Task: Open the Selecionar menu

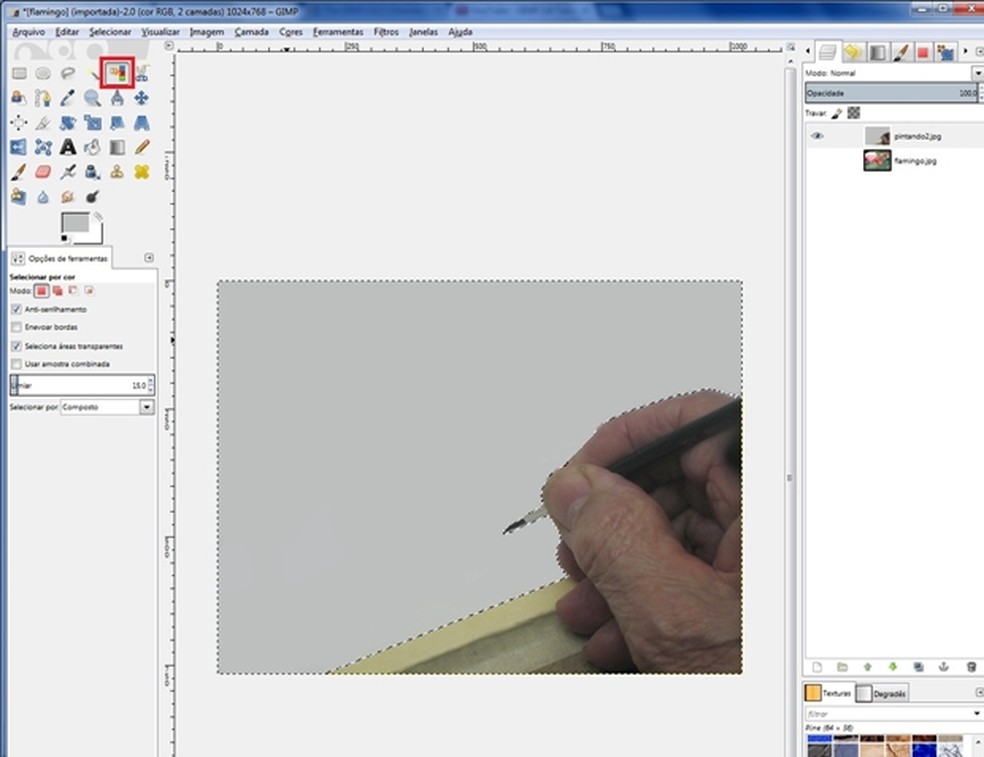Action: tap(110, 32)
